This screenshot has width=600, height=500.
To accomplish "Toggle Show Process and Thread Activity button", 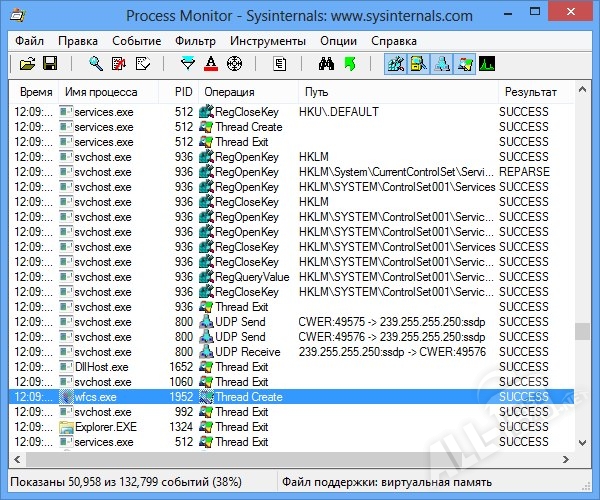I will tap(464, 64).
